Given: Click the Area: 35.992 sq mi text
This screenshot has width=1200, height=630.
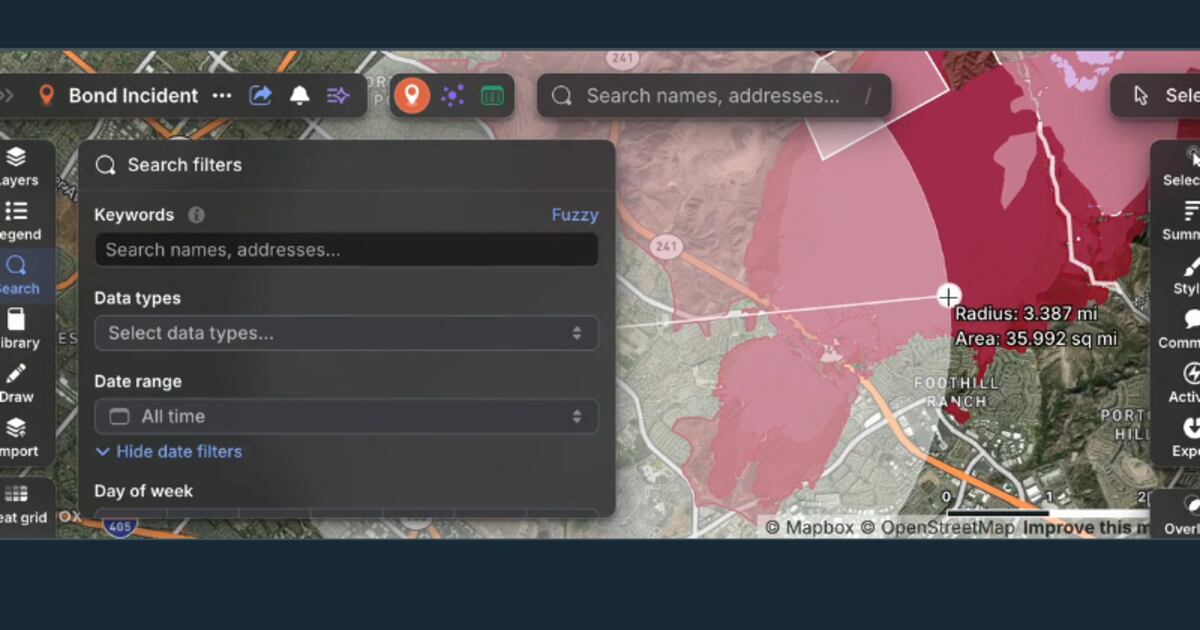Looking at the screenshot, I should 1036,339.
